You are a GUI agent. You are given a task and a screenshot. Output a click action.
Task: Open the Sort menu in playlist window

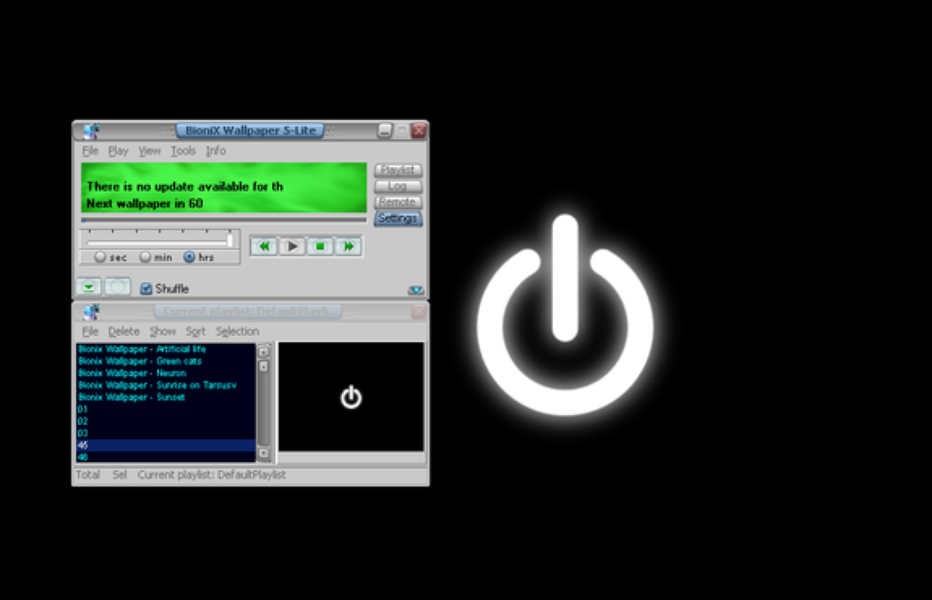coord(196,331)
